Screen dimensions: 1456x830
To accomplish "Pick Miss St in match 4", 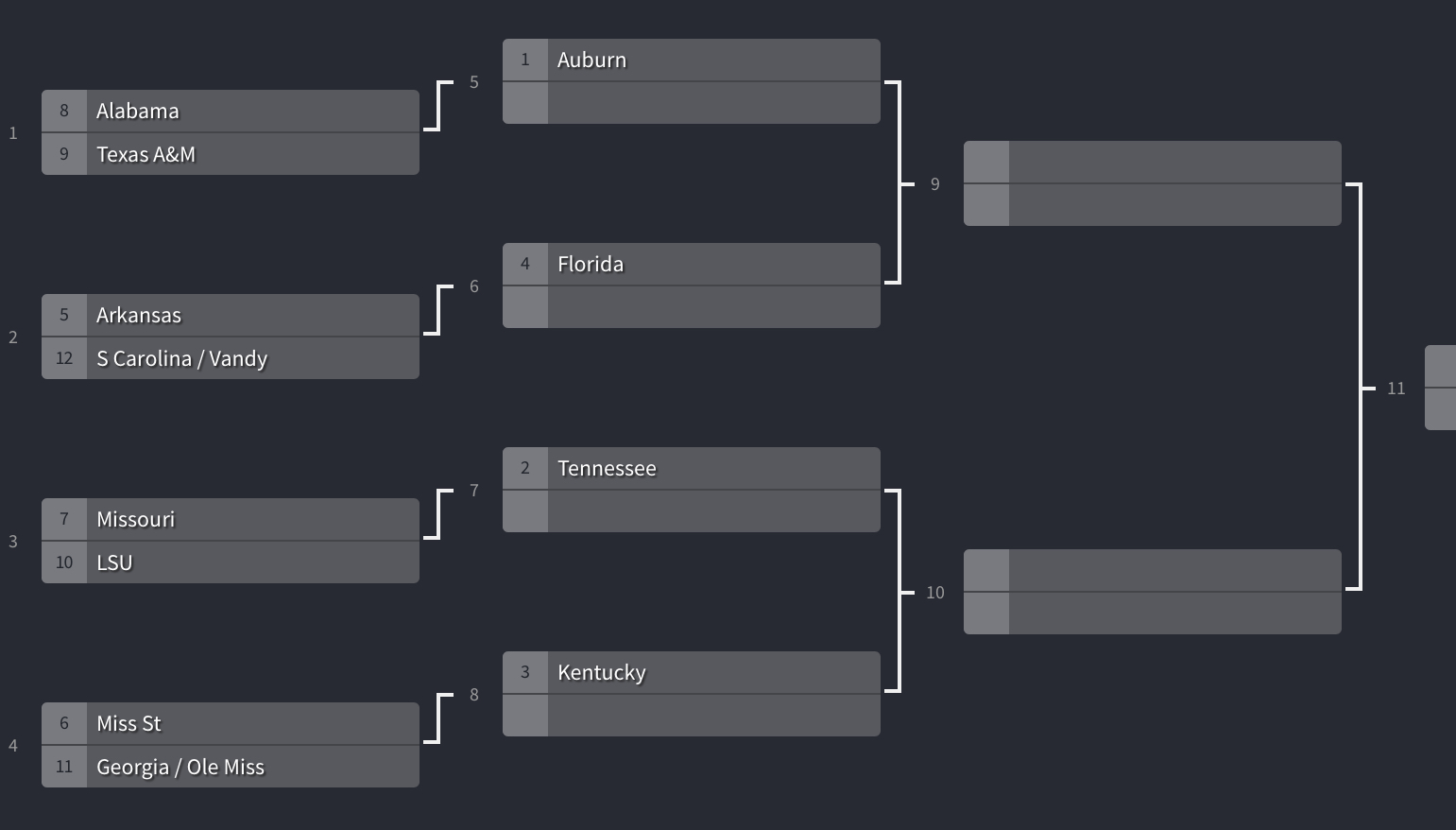I will point(231,723).
